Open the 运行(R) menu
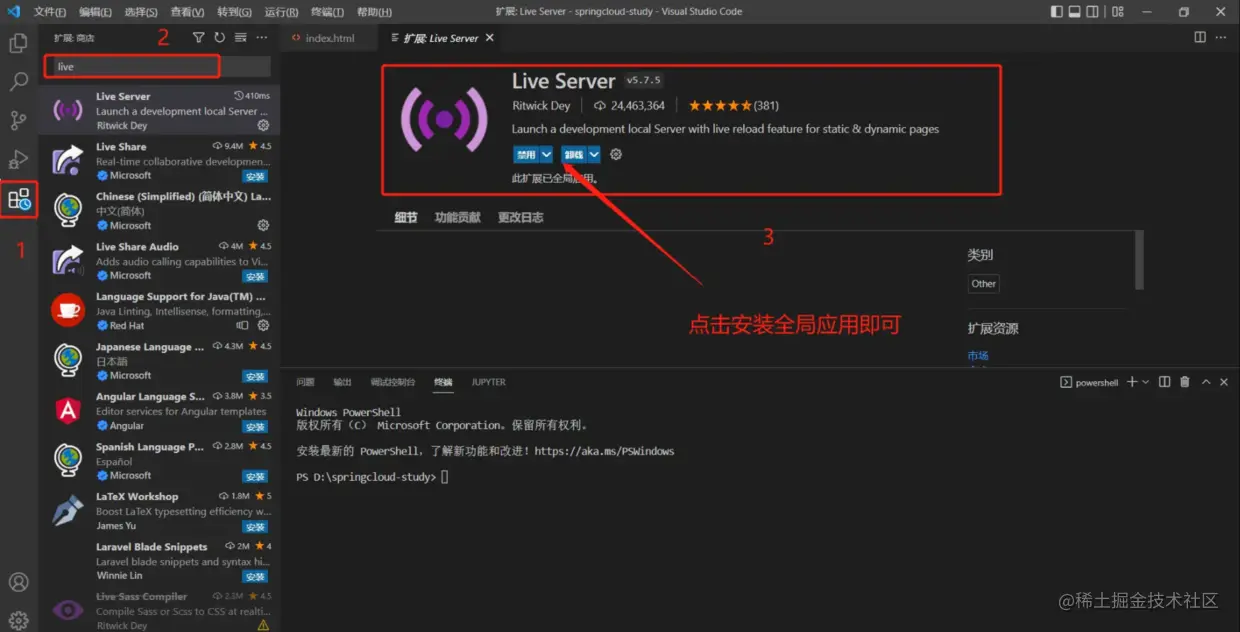Viewport: 1240px width, 632px height. (x=281, y=12)
